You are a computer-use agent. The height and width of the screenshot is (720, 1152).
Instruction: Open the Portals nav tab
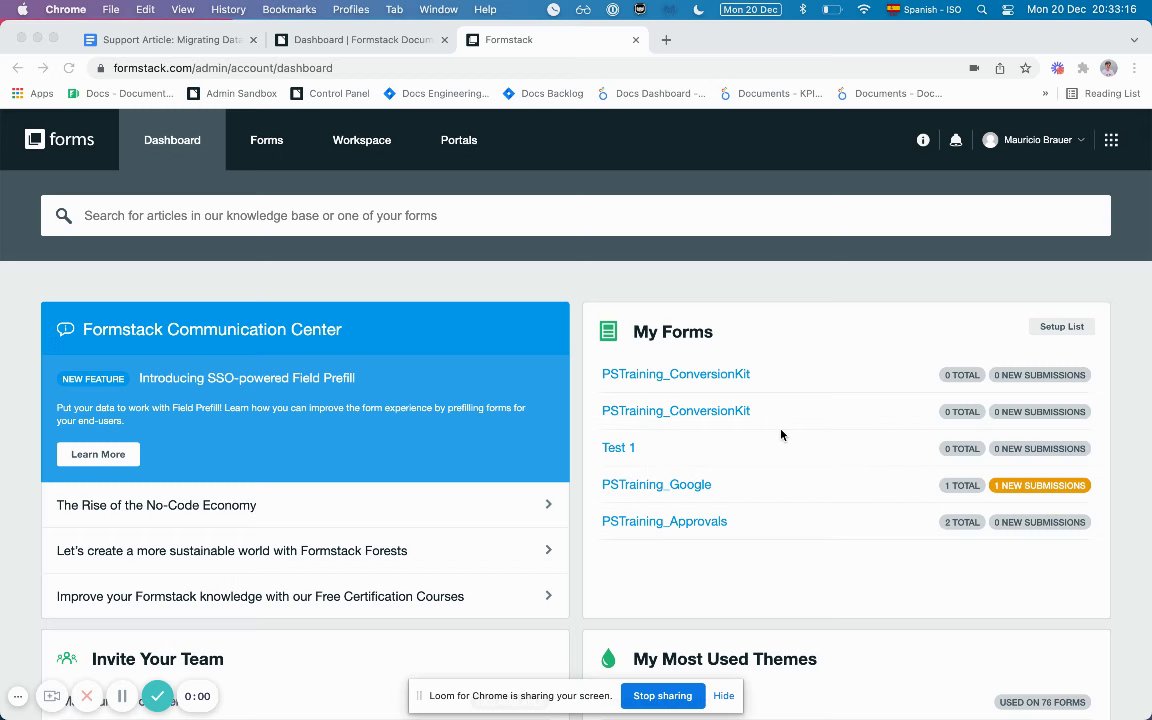(x=458, y=140)
